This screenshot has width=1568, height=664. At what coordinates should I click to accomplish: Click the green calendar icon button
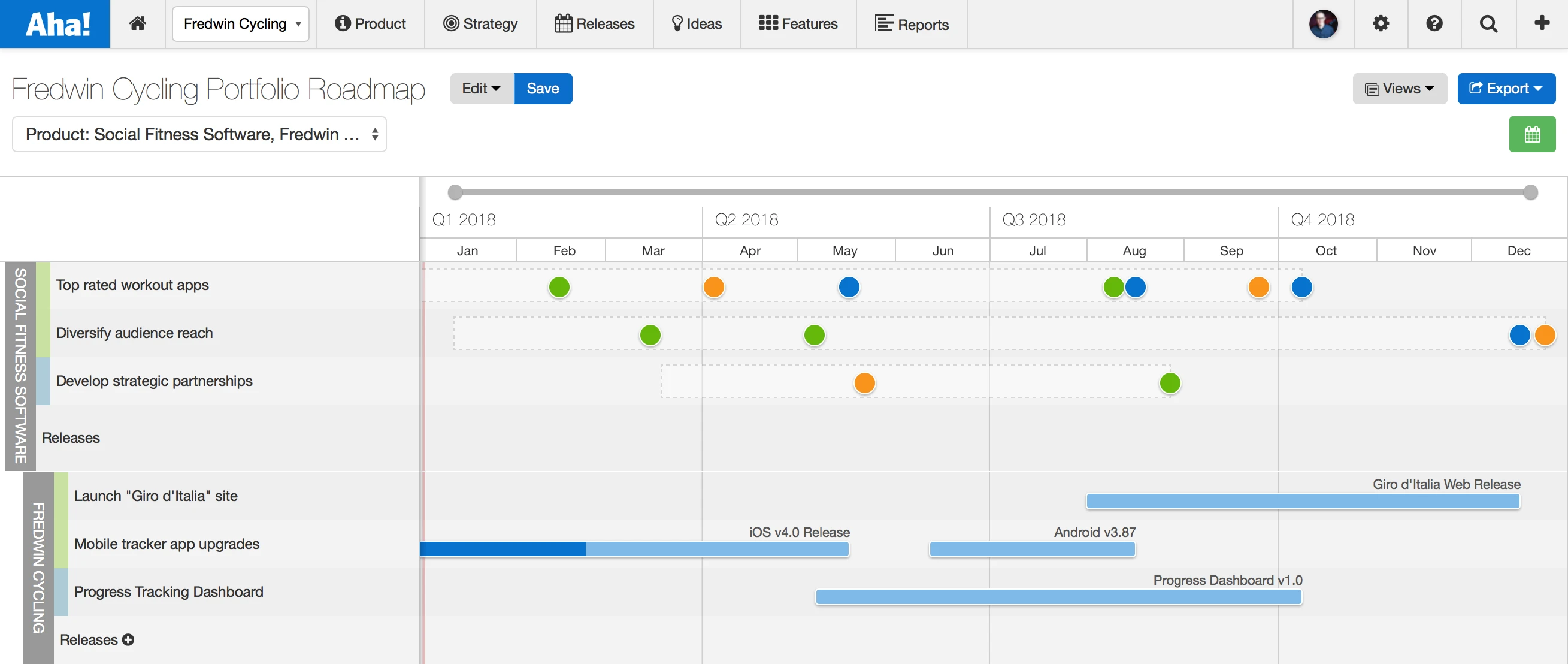[1532, 134]
